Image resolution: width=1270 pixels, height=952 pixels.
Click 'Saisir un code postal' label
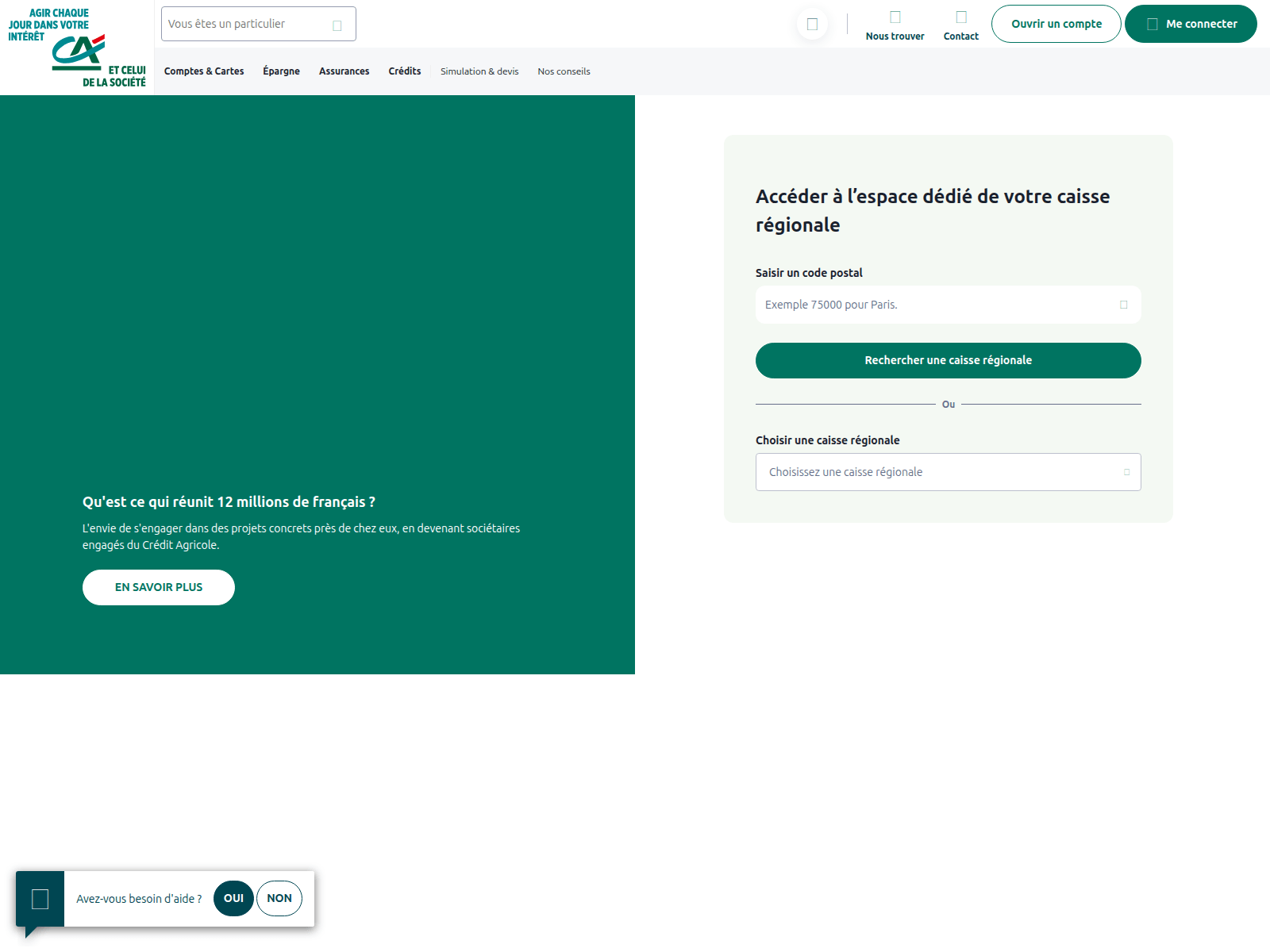pos(809,273)
